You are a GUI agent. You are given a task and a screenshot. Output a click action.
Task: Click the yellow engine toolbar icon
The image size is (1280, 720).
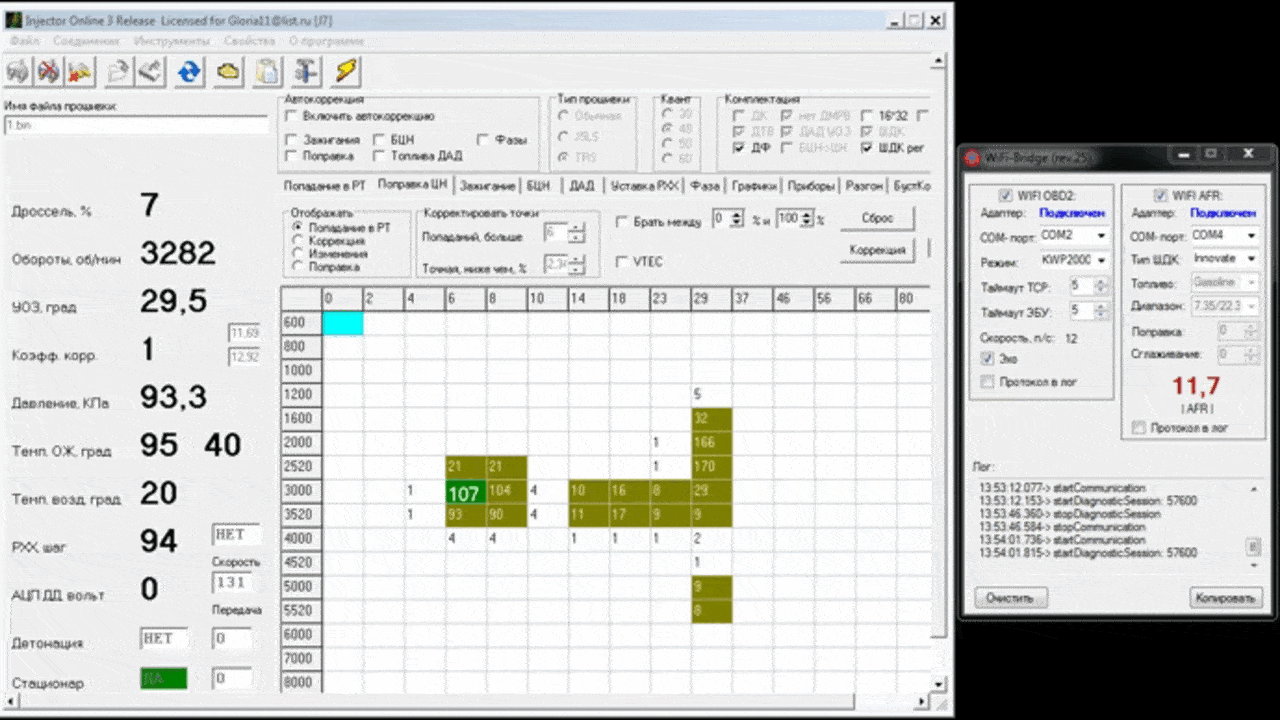[x=229, y=71]
